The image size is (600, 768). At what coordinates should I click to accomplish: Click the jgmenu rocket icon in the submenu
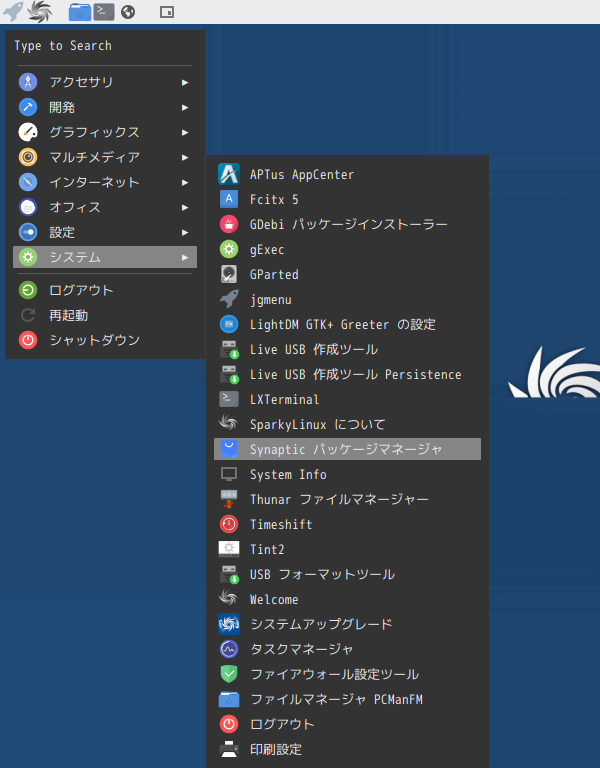pos(229,299)
